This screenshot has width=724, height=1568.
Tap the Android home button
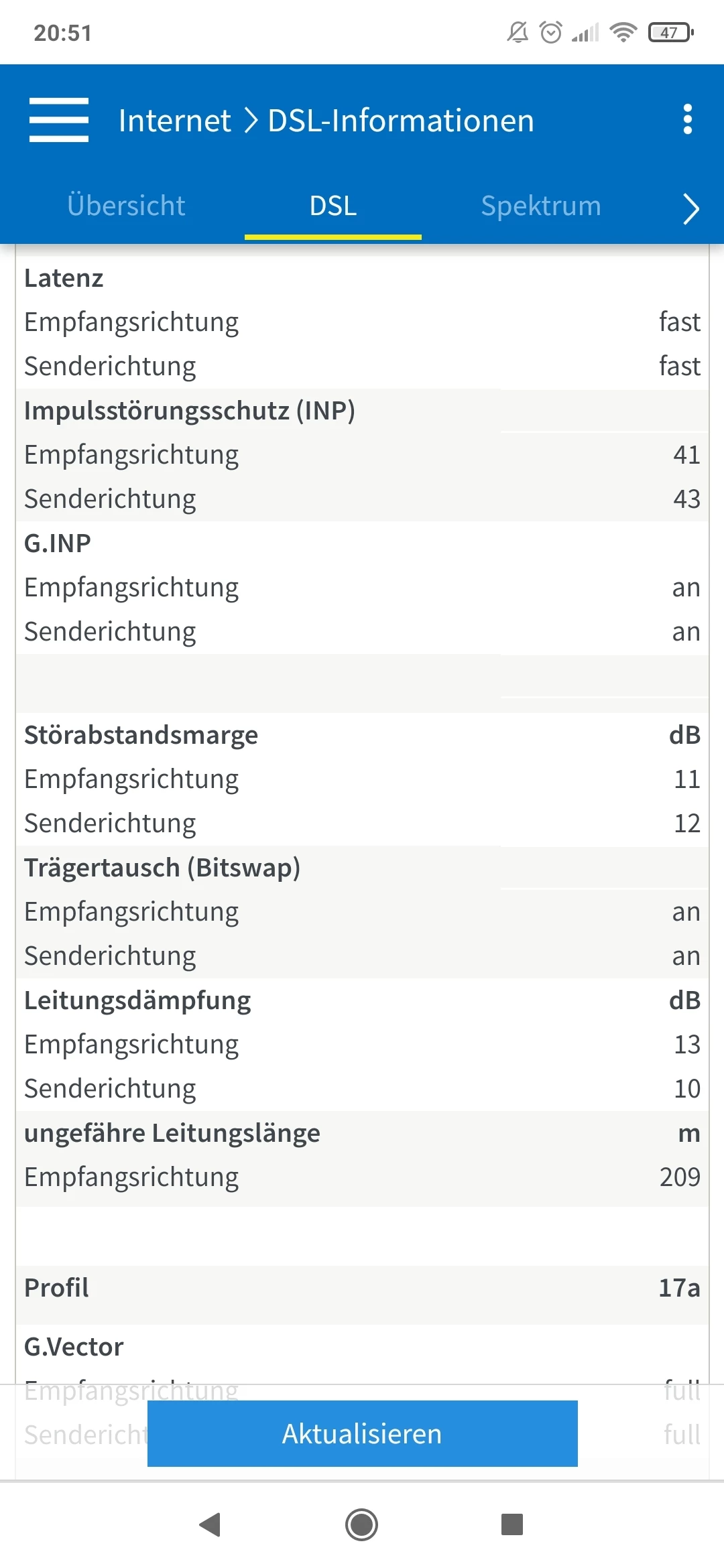coord(362,1524)
